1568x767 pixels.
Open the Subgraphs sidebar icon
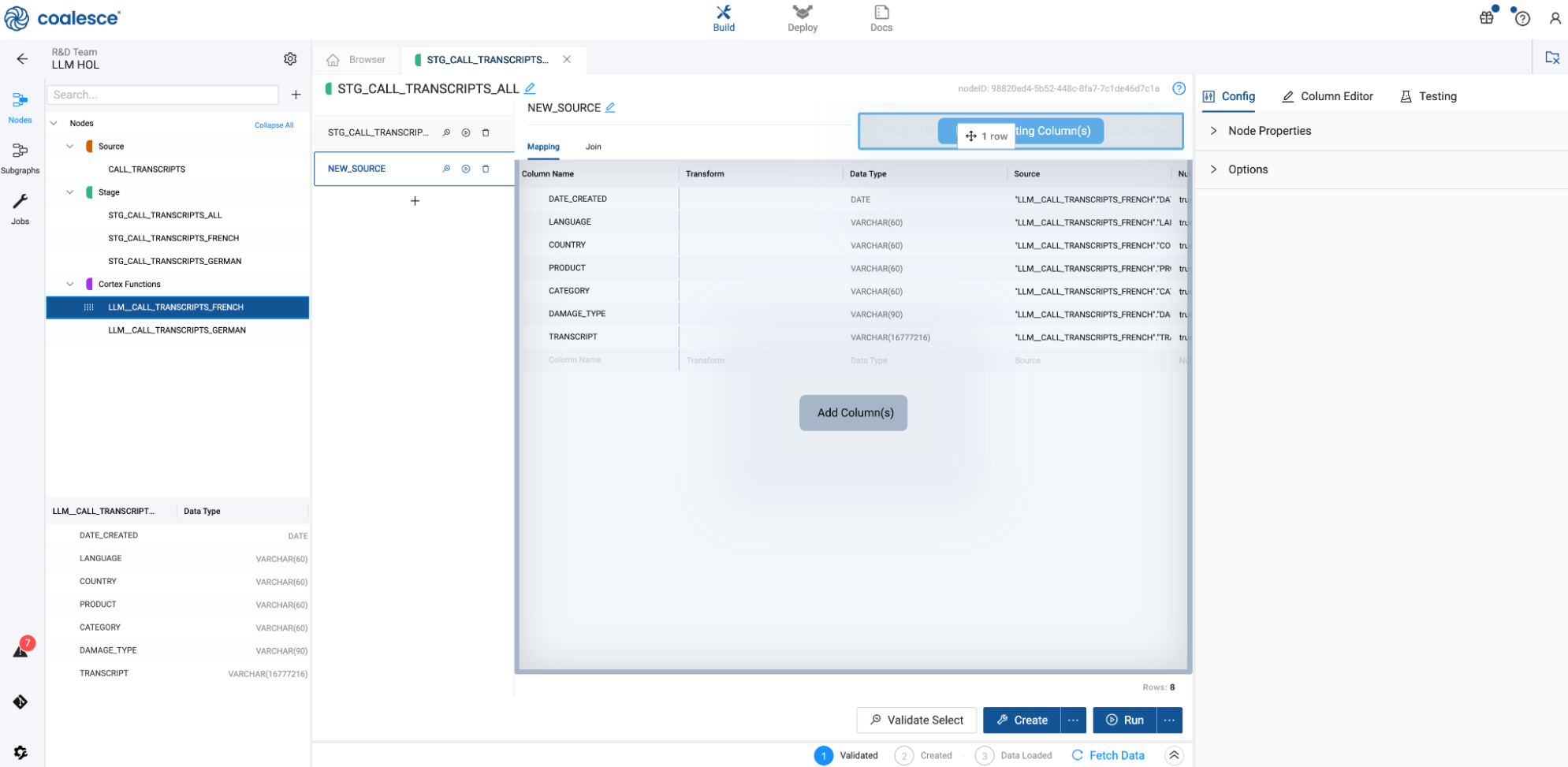pyautogui.click(x=20, y=158)
